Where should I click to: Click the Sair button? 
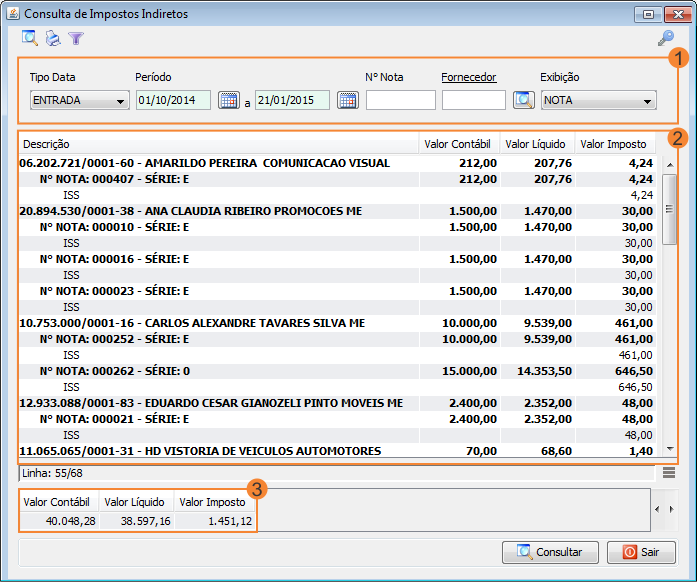[x=641, y=552]
